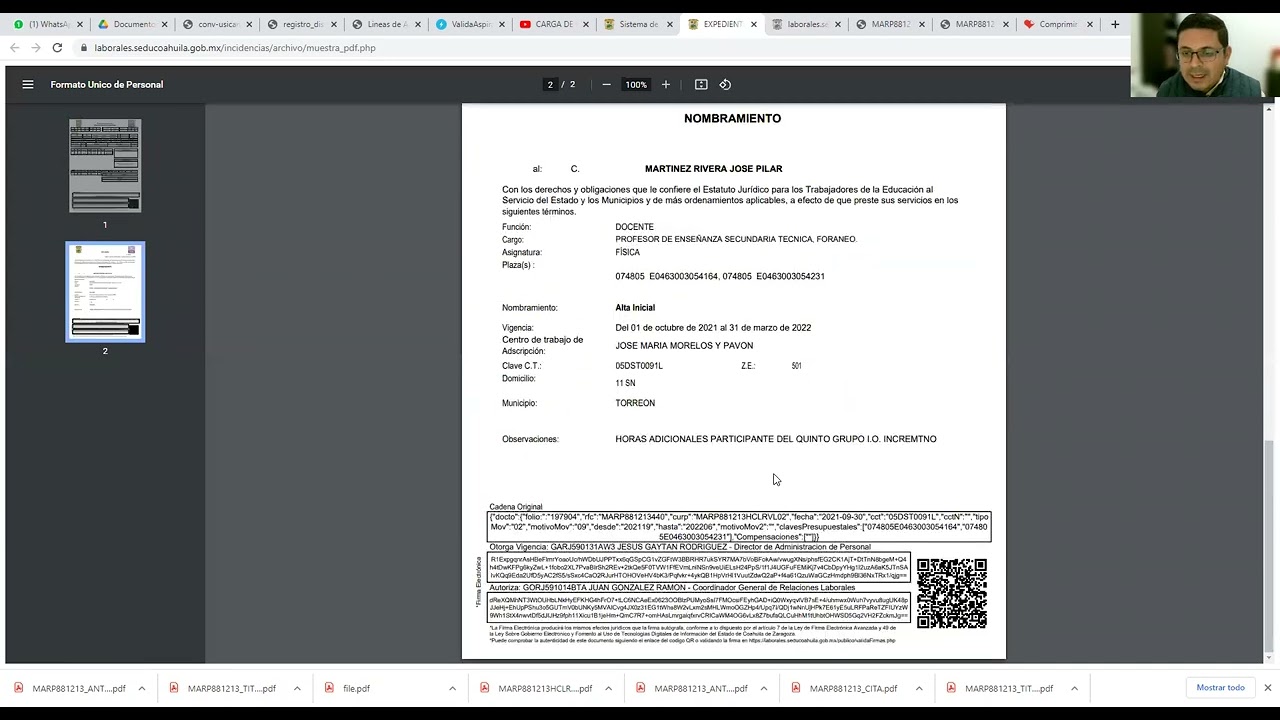Zoom in the PDF with plus button

pos(666,85)
